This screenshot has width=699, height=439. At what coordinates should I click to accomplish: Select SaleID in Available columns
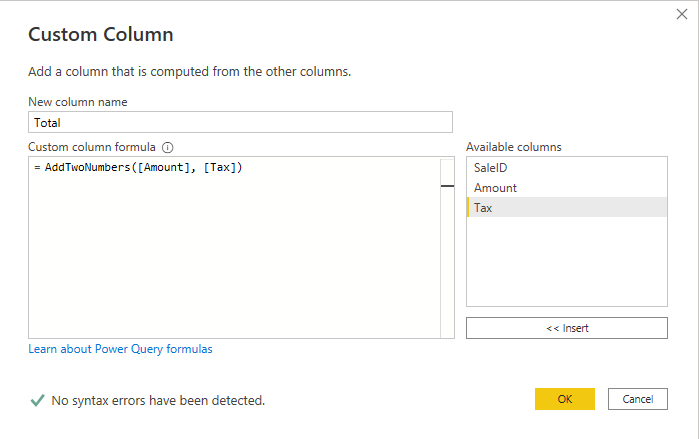(x=567, y=168)
